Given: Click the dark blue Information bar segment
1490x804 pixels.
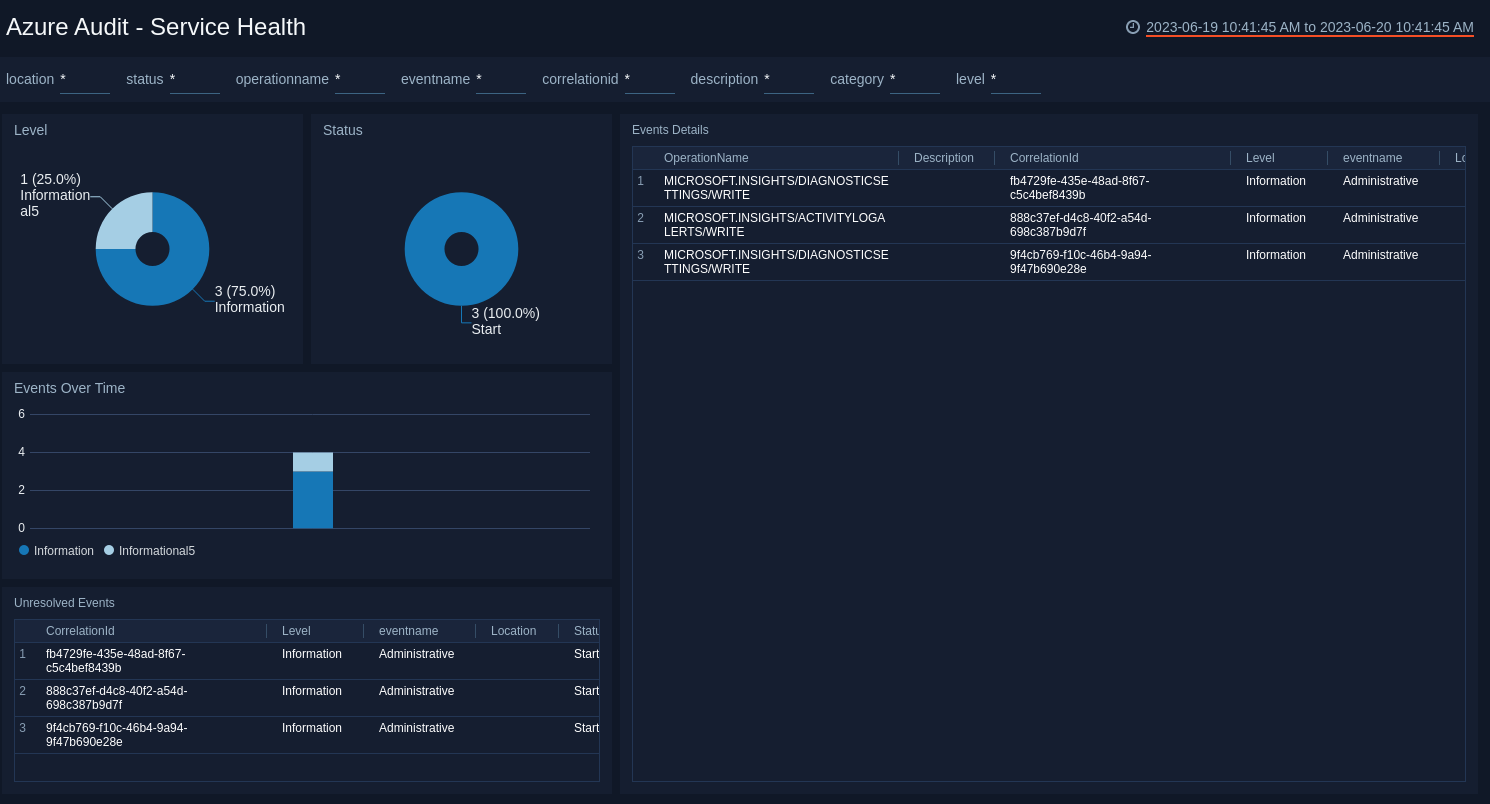Looking at the screenshot, I should click(313, 500).
